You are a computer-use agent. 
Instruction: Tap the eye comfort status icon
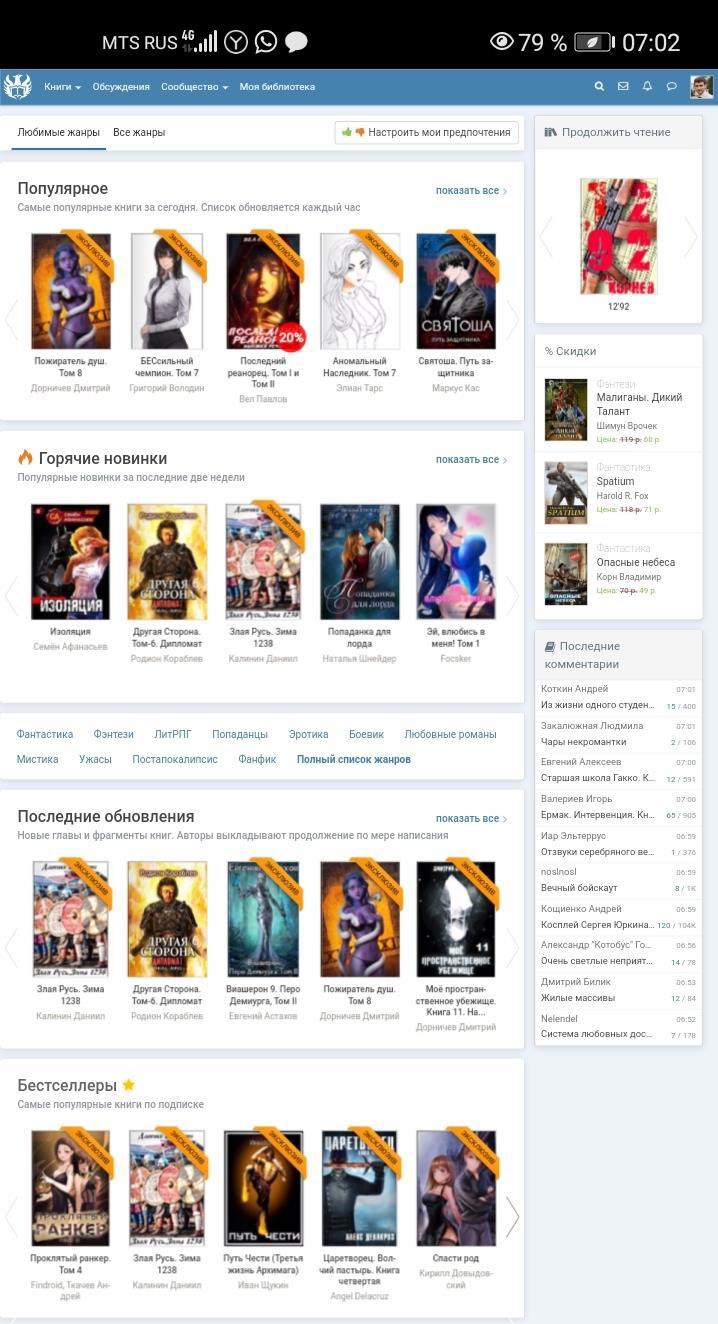(x=501, y=41)
